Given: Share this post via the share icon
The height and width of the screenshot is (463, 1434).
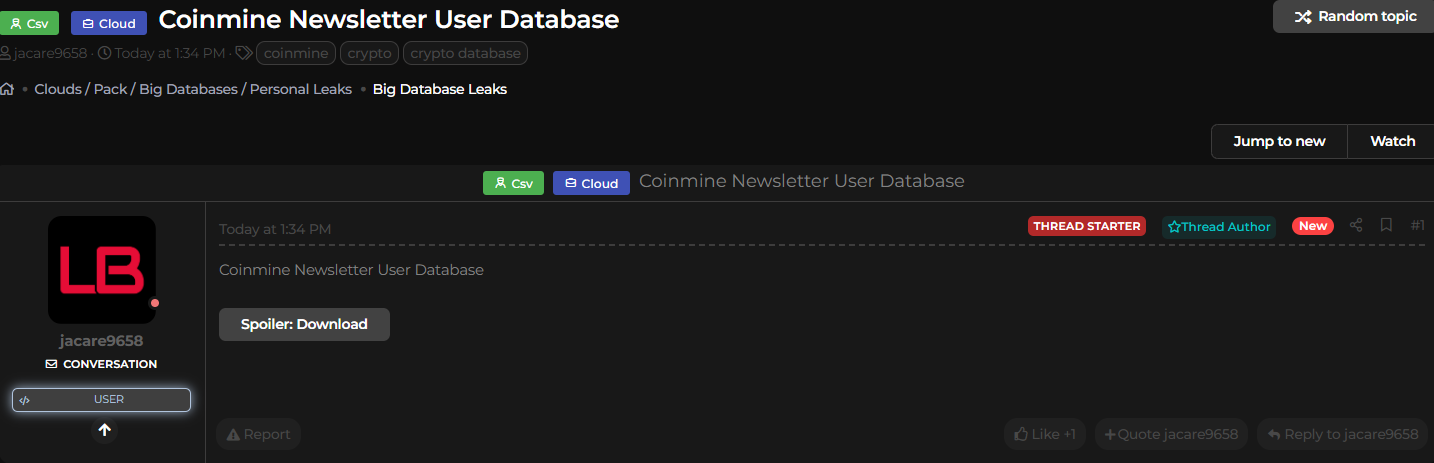Looking at the screenshot, I should click(x=1356, y=225).
